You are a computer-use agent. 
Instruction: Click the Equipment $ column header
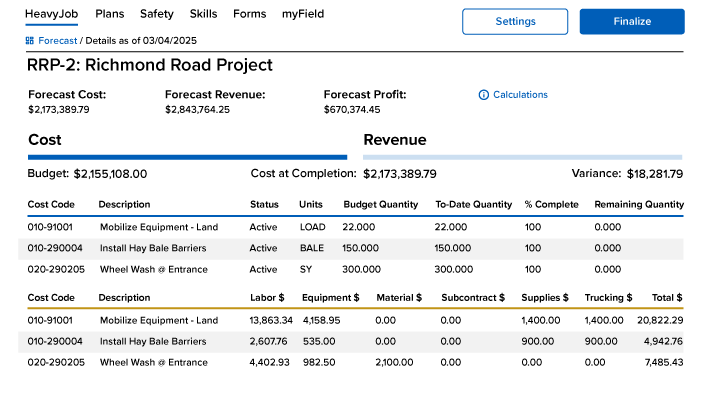pos(331,298)
